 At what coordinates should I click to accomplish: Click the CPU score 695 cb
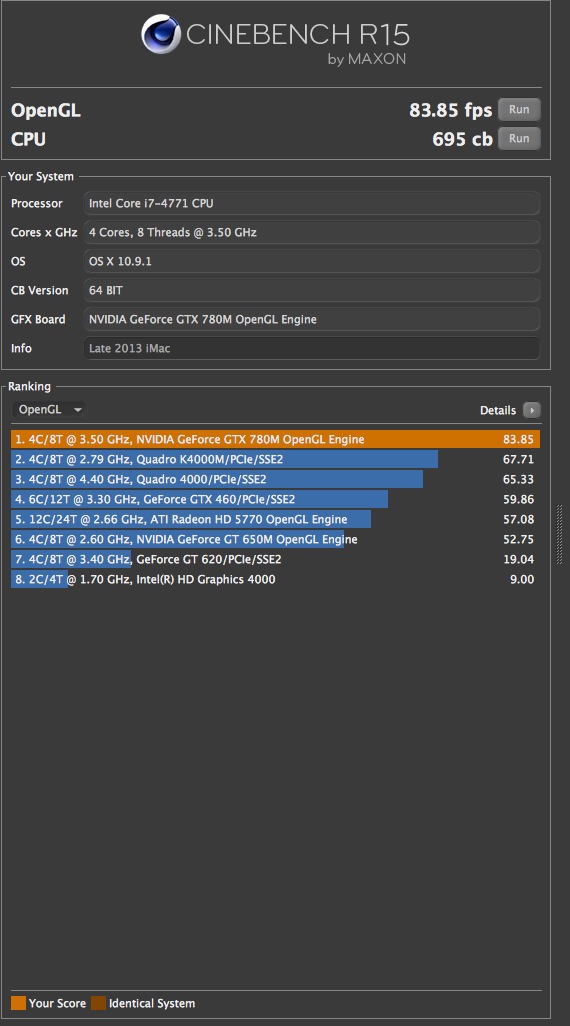tap(462, 139)
